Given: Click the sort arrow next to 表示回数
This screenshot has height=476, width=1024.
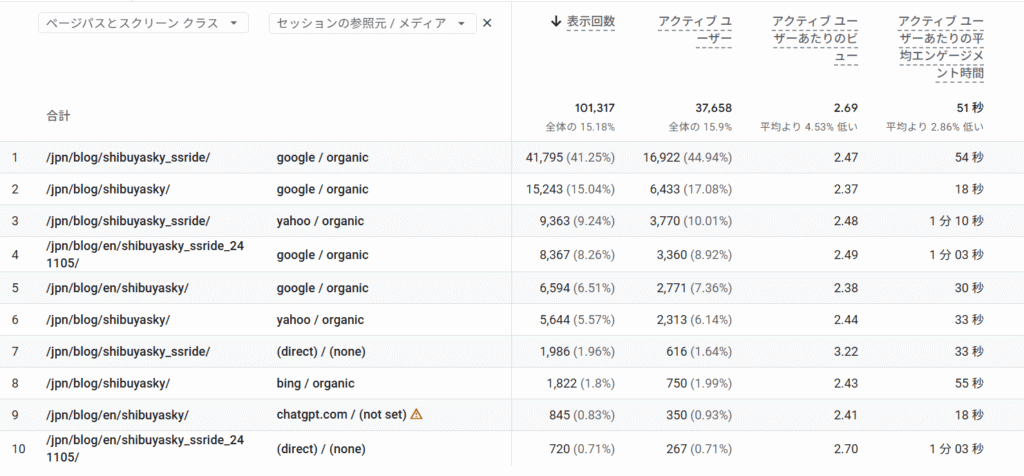Looking at the screenshot, I should pyautogui.click(x=556, y=21).
